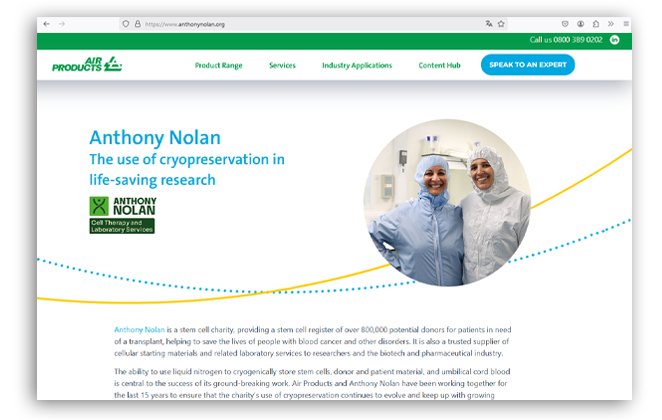Click the cryopreservation subtitle text
This screenshot has width=662, height=420.
(x=187, y=170)
